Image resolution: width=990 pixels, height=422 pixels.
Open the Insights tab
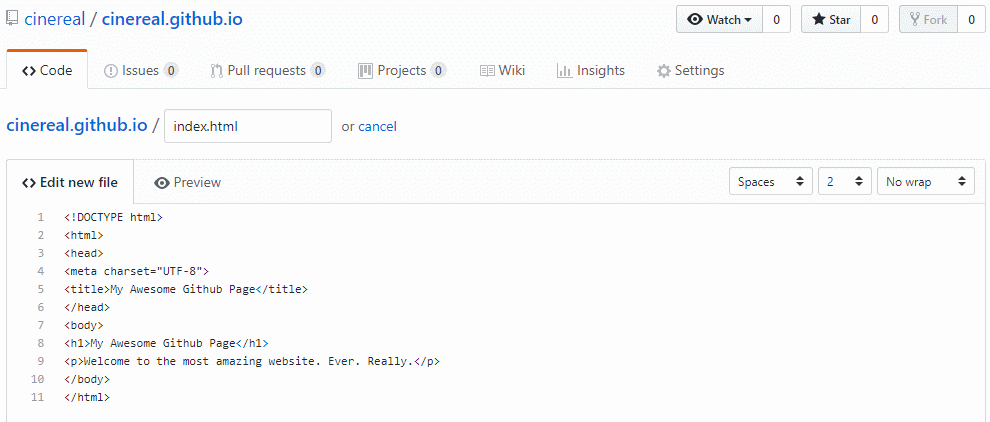pyautogui.click(x=591, y=70)
